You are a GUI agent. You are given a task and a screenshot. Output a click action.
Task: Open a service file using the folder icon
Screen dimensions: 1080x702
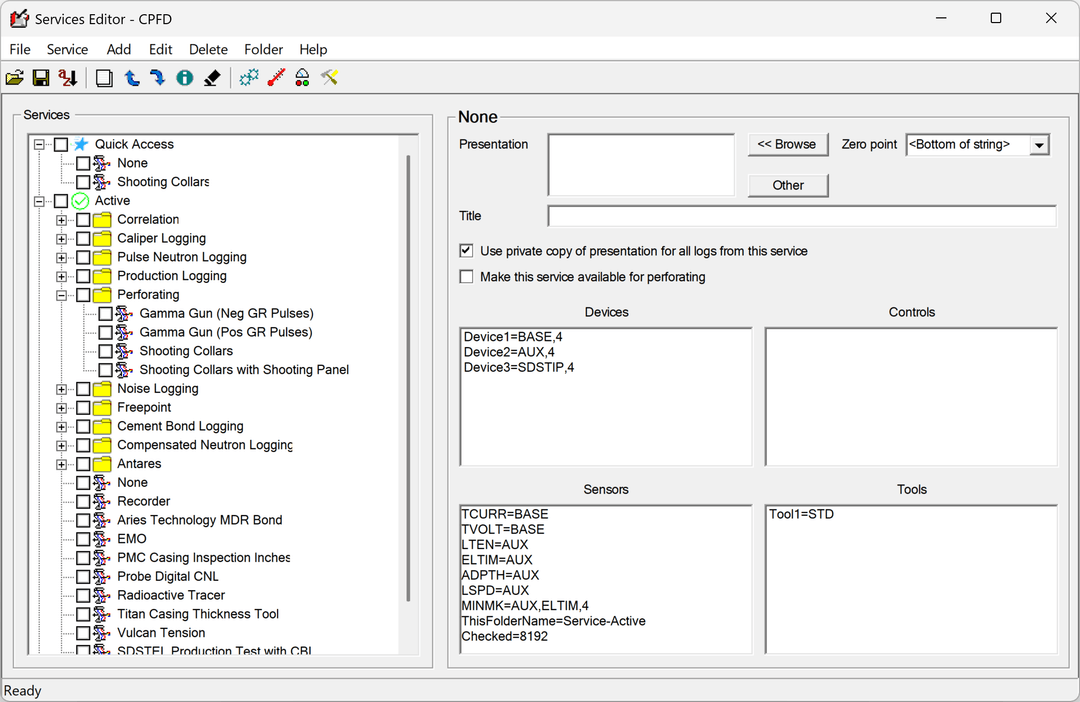click(14, 77)
